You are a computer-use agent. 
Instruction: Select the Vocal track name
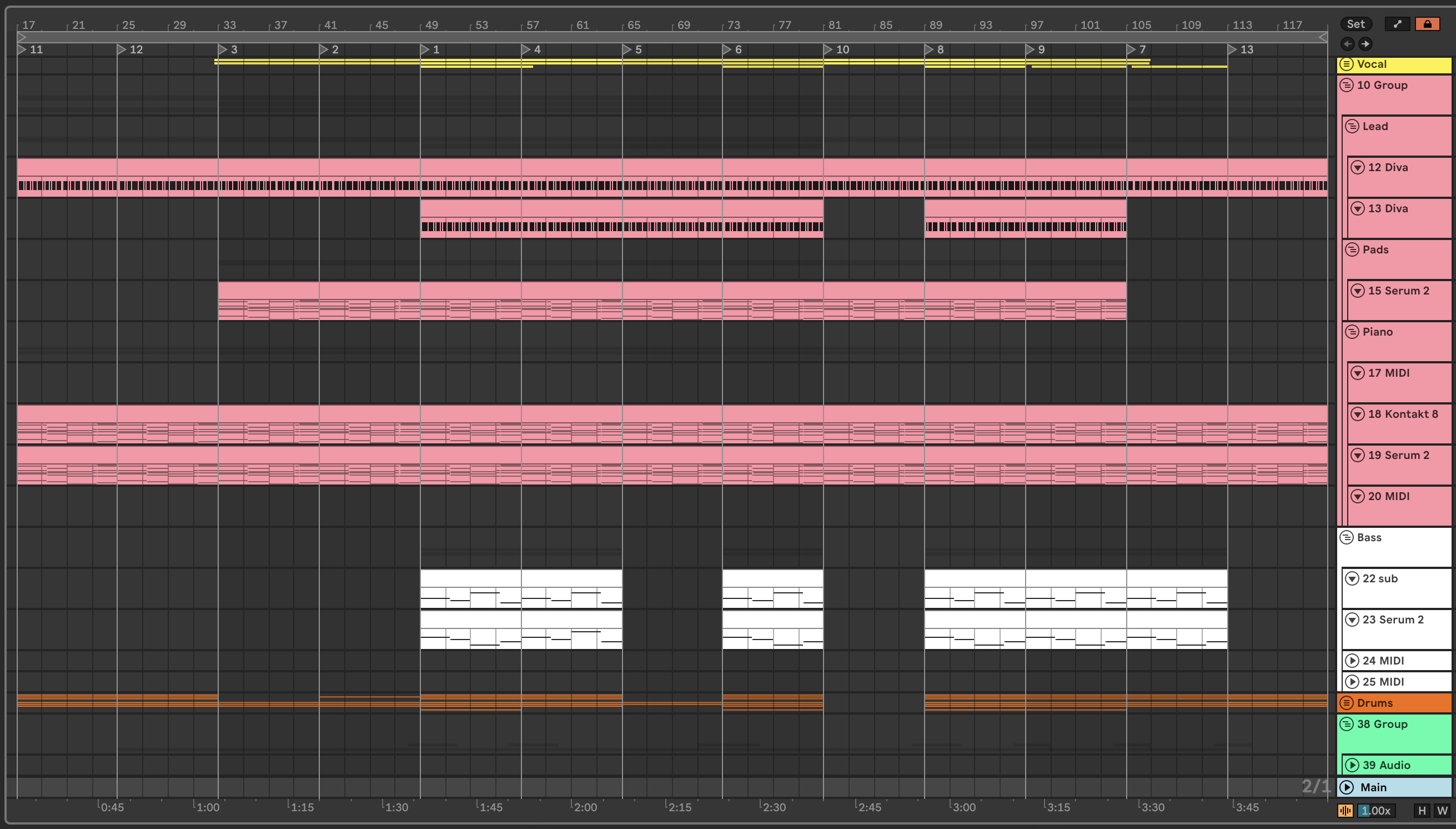(x=1371, y=64)
